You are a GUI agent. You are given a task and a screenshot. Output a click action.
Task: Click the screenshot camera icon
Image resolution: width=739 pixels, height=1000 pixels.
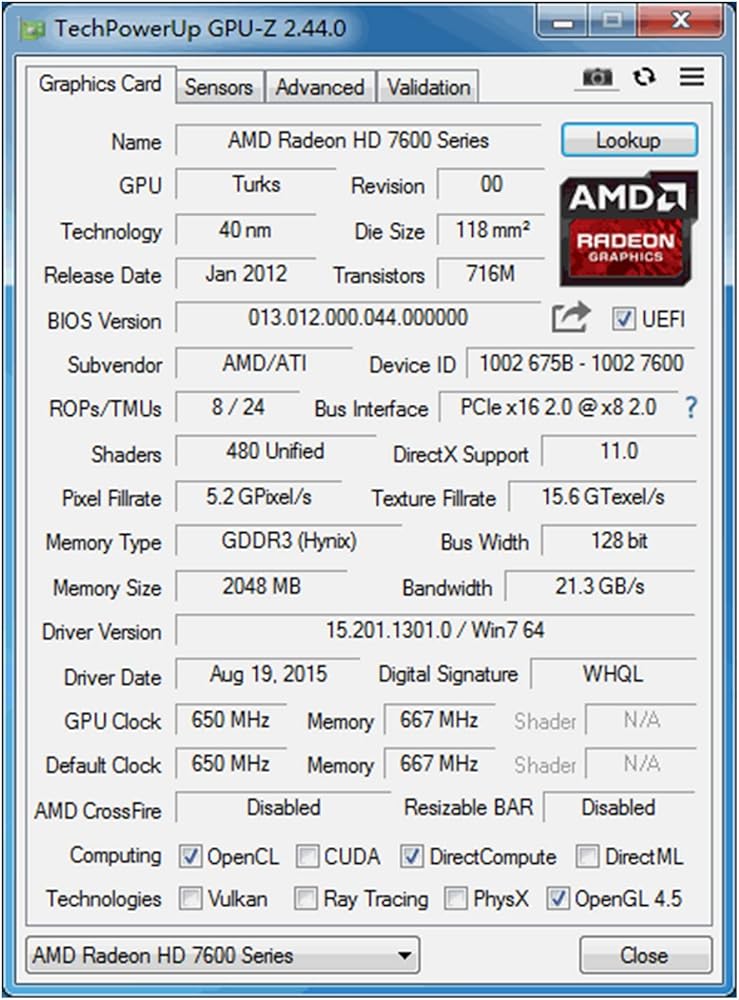click(x=598, y=78)
